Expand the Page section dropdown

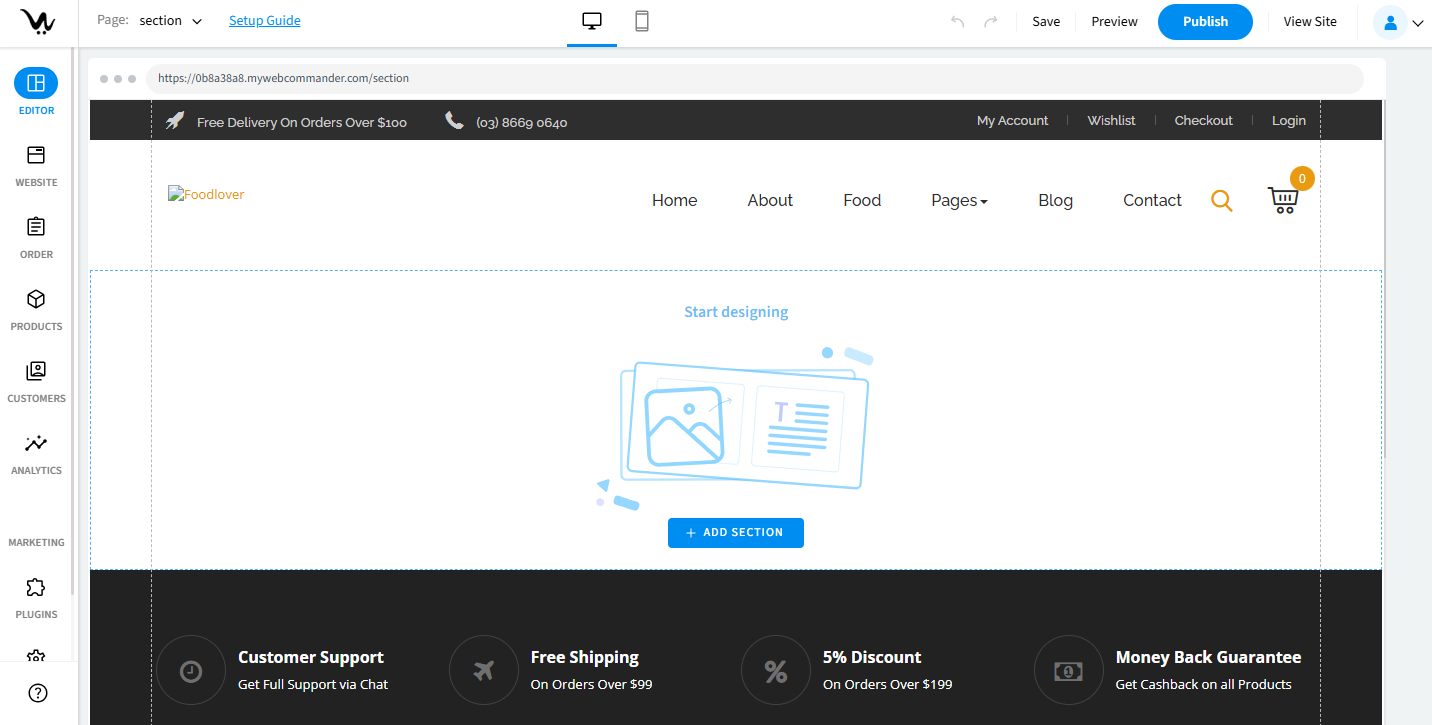pos(170,21)
